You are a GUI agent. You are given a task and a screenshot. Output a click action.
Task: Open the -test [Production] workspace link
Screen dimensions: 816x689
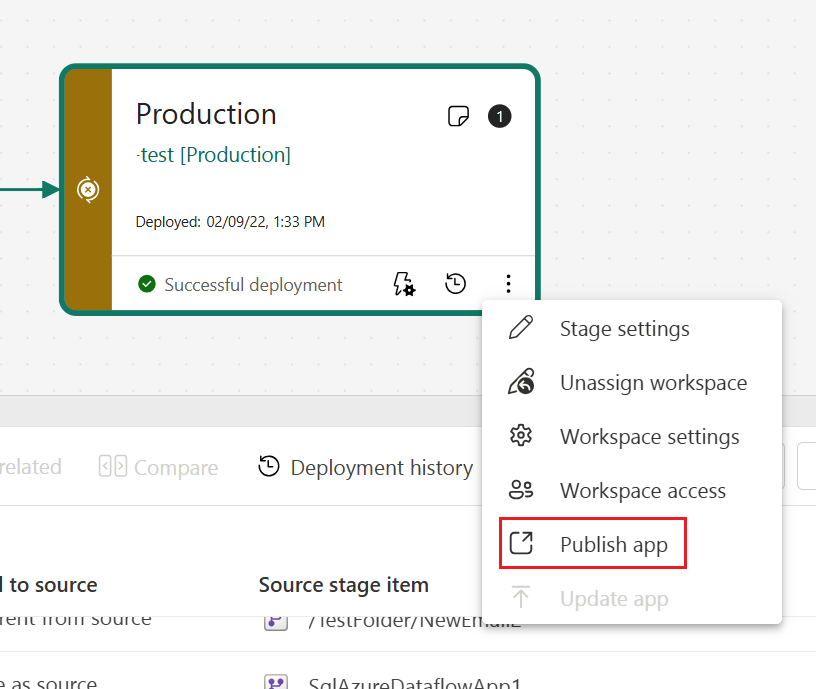coord(213,155)
